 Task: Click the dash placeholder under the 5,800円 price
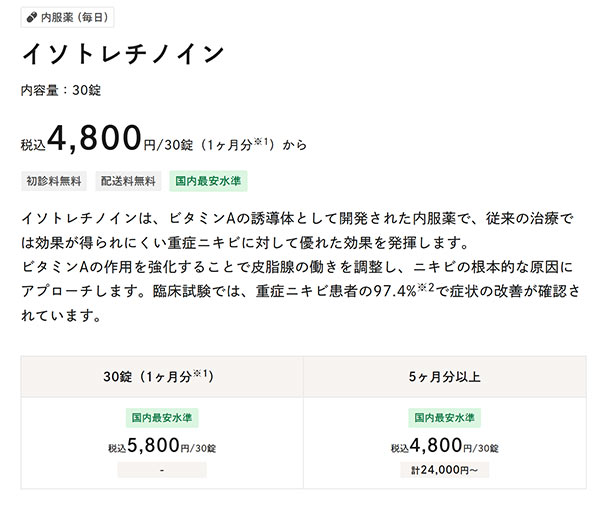pyautogui.click(x=162, y=470)
